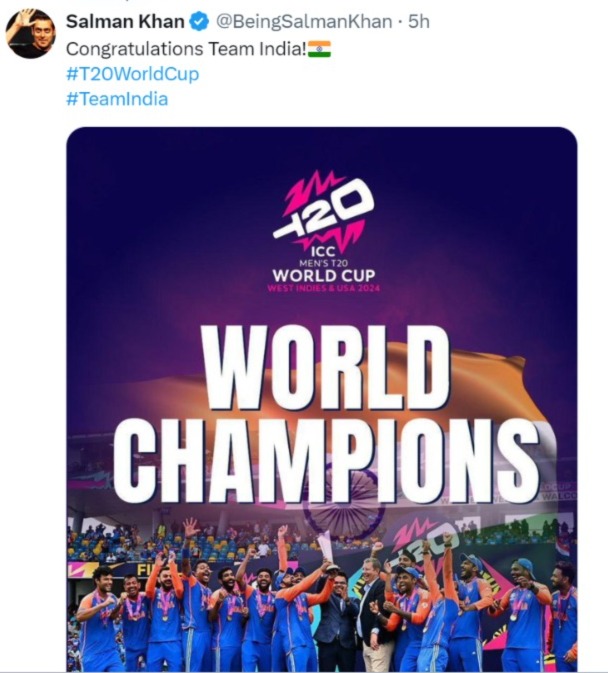Click the 'MEN'S T20' text in the logo
The height and width of the screenshot is (673, 608).
[322, 262]
